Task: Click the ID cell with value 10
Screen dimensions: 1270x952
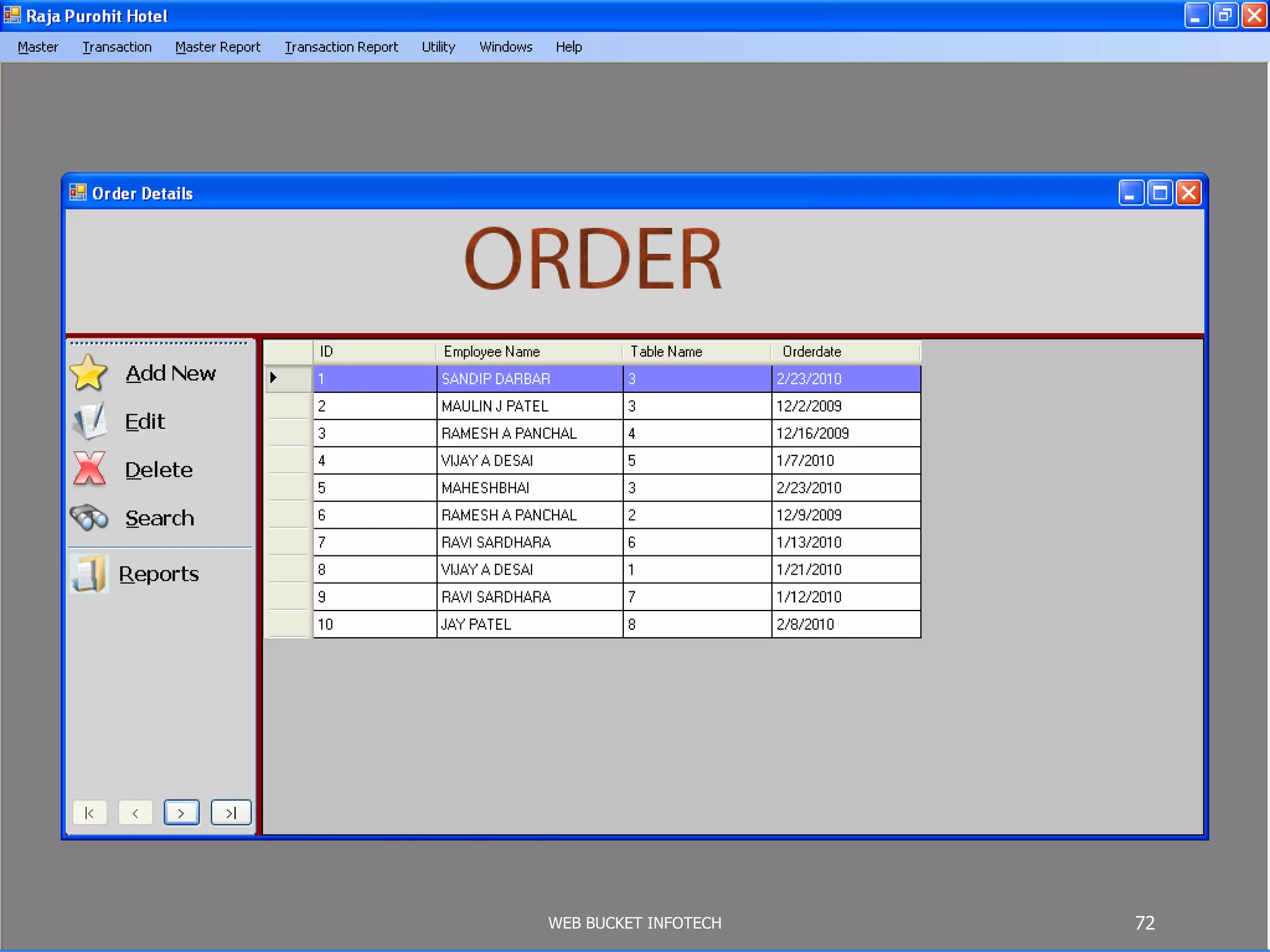Action: click(x=375, y=624)
